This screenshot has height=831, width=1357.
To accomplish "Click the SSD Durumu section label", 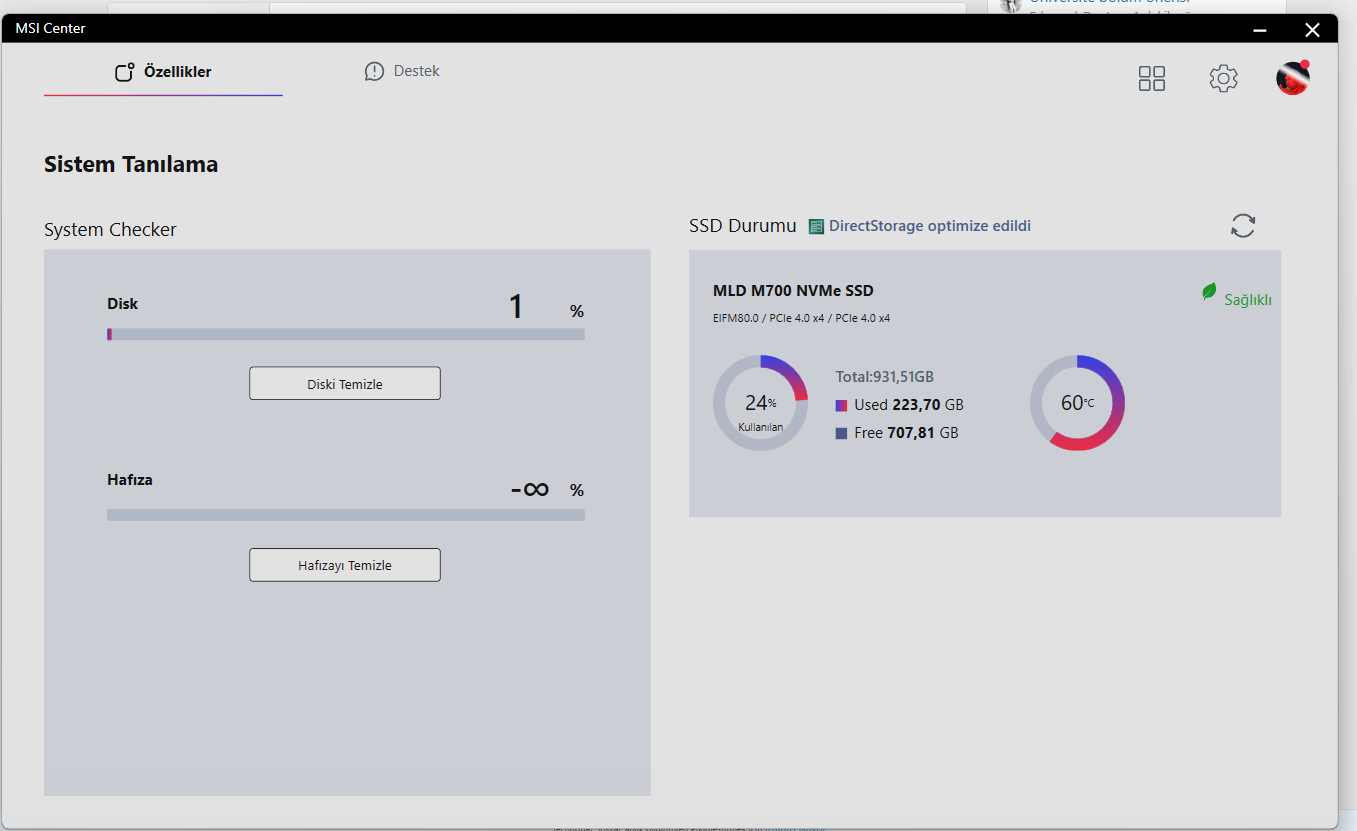I will [x=743, y=226].
